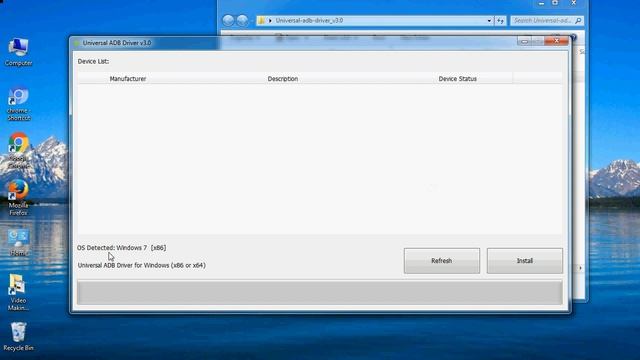Screen dimensions: 640x360
Task: Go back in Explorer window
Action: 228,20
